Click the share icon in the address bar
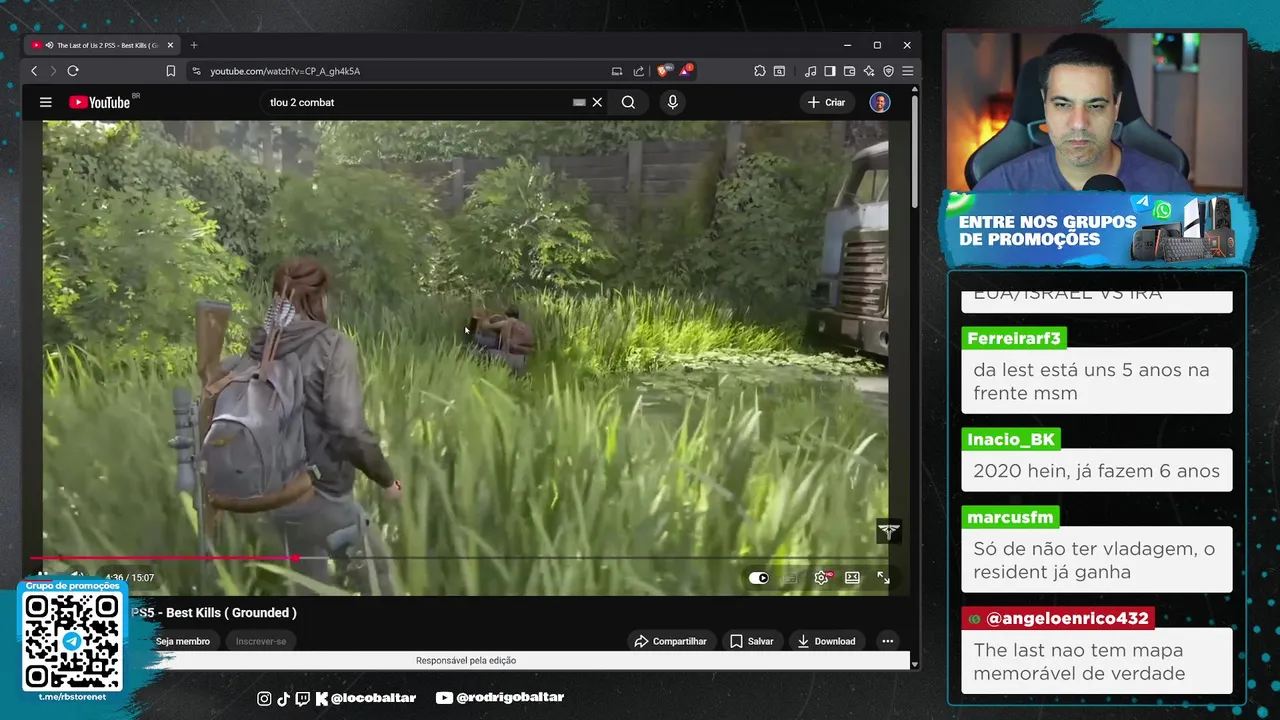1280x720 pixels. pyautogui.click(x=639, y=71)
